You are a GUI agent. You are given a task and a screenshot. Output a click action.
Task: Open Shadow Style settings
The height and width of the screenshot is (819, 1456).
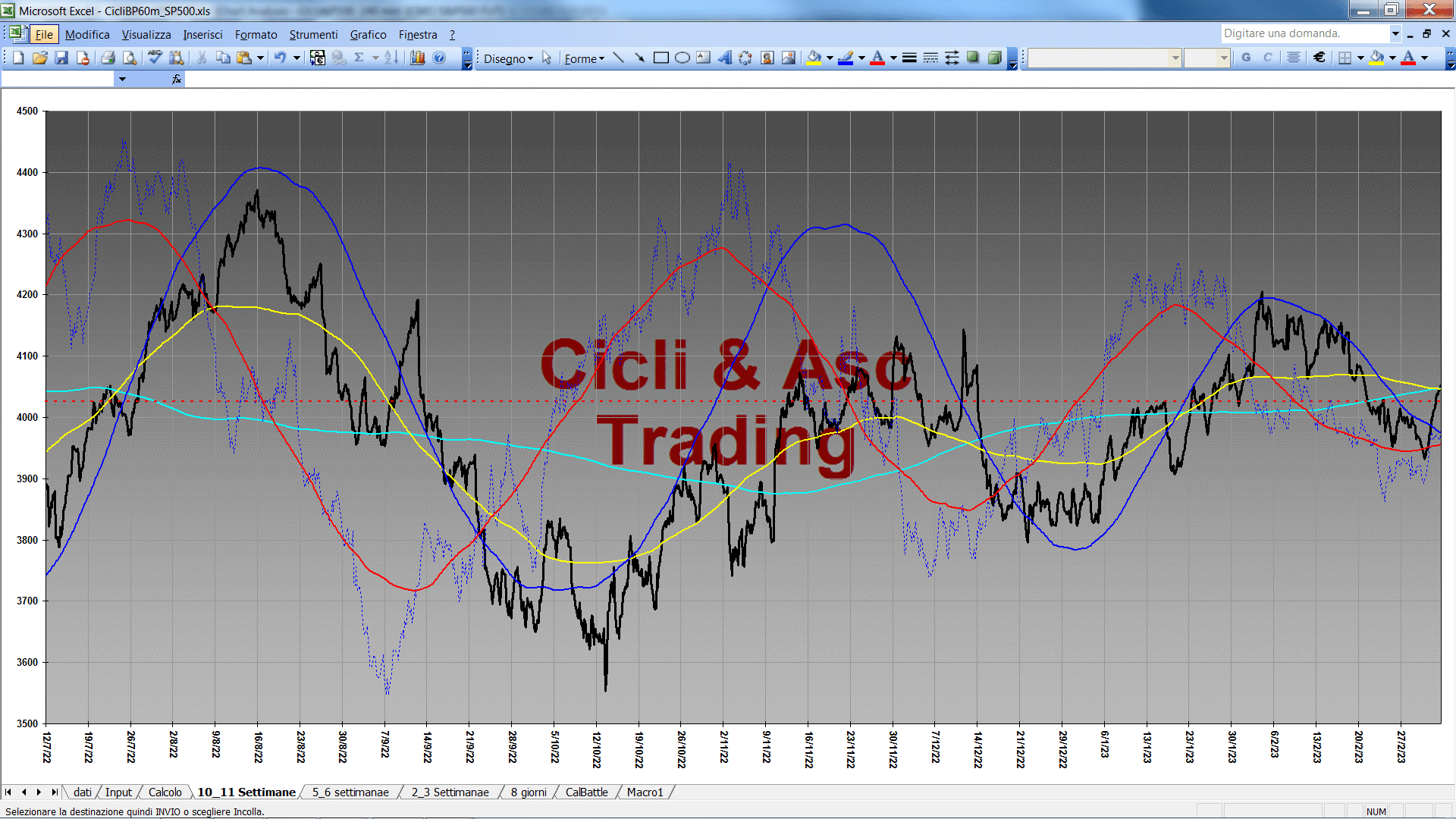[x=973, y=58]
